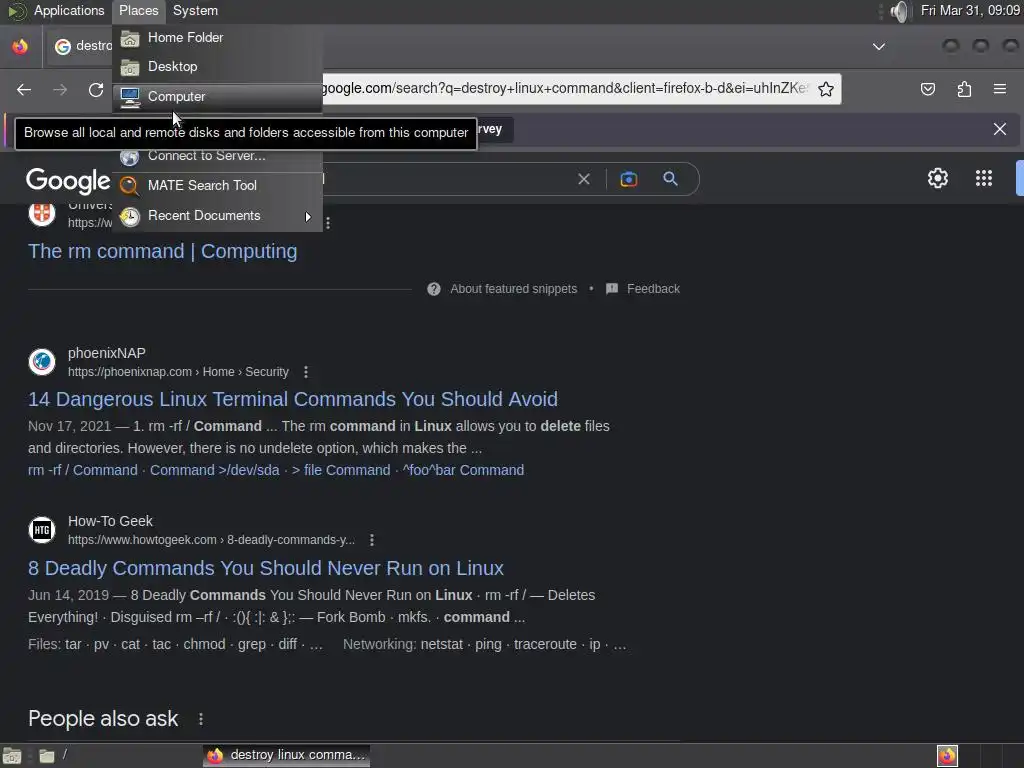The height and width of the screenshot is (768, 1024).
Task: Click the Firefox logo icon beside the tabs
Action: pyautogui.click(x=20, y=46)
